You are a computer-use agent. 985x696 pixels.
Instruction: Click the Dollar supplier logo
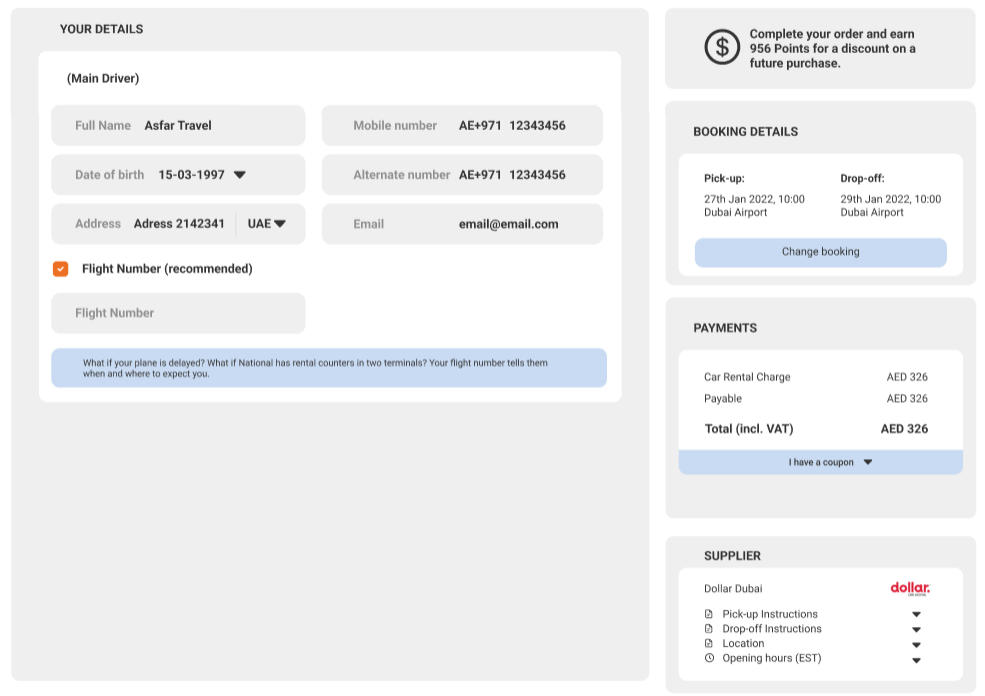tap(910, 588)
